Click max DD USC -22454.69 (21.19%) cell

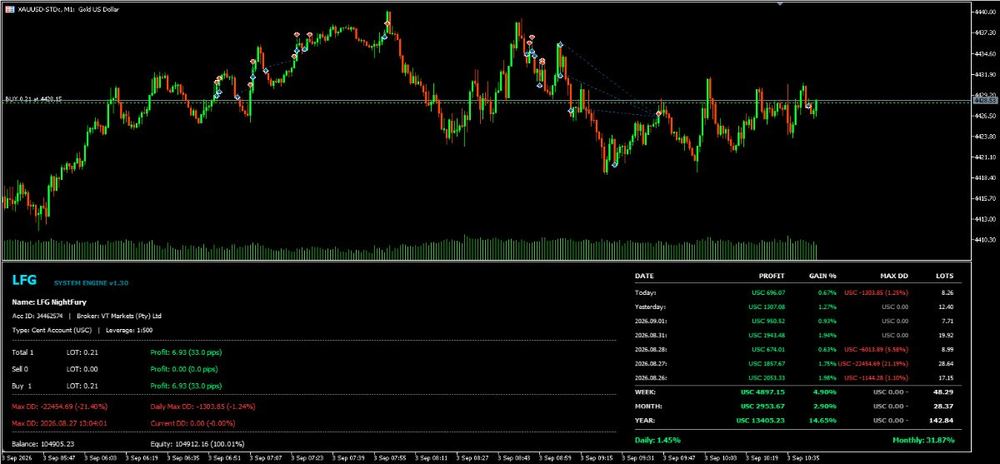[x=873, y=363]
